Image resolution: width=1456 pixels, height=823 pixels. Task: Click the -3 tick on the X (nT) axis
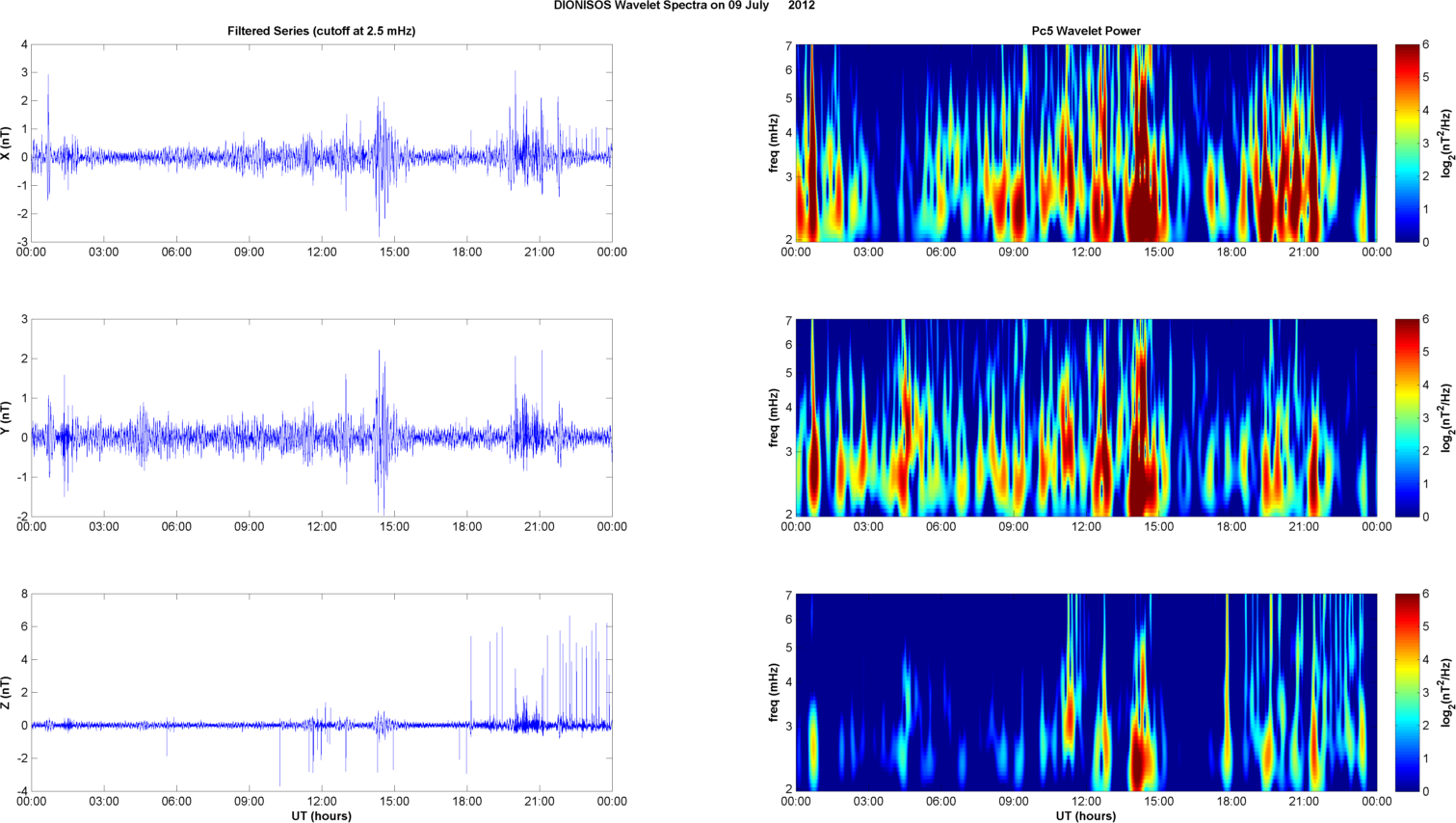(x=22, y=242)
